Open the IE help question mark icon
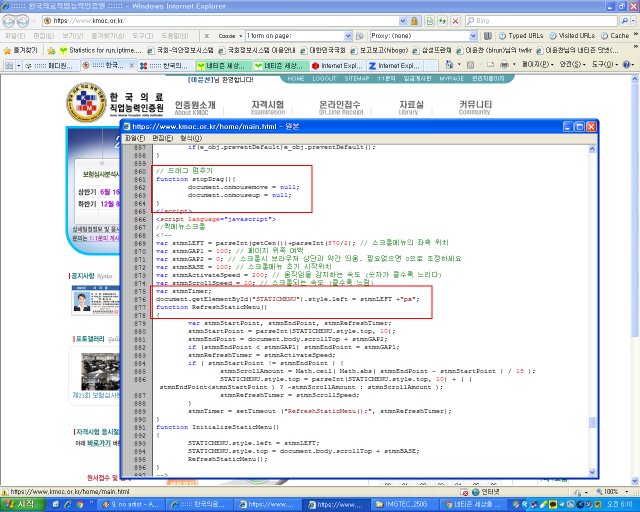The height and width of the screenshot is (512, 640). [627, 65]
